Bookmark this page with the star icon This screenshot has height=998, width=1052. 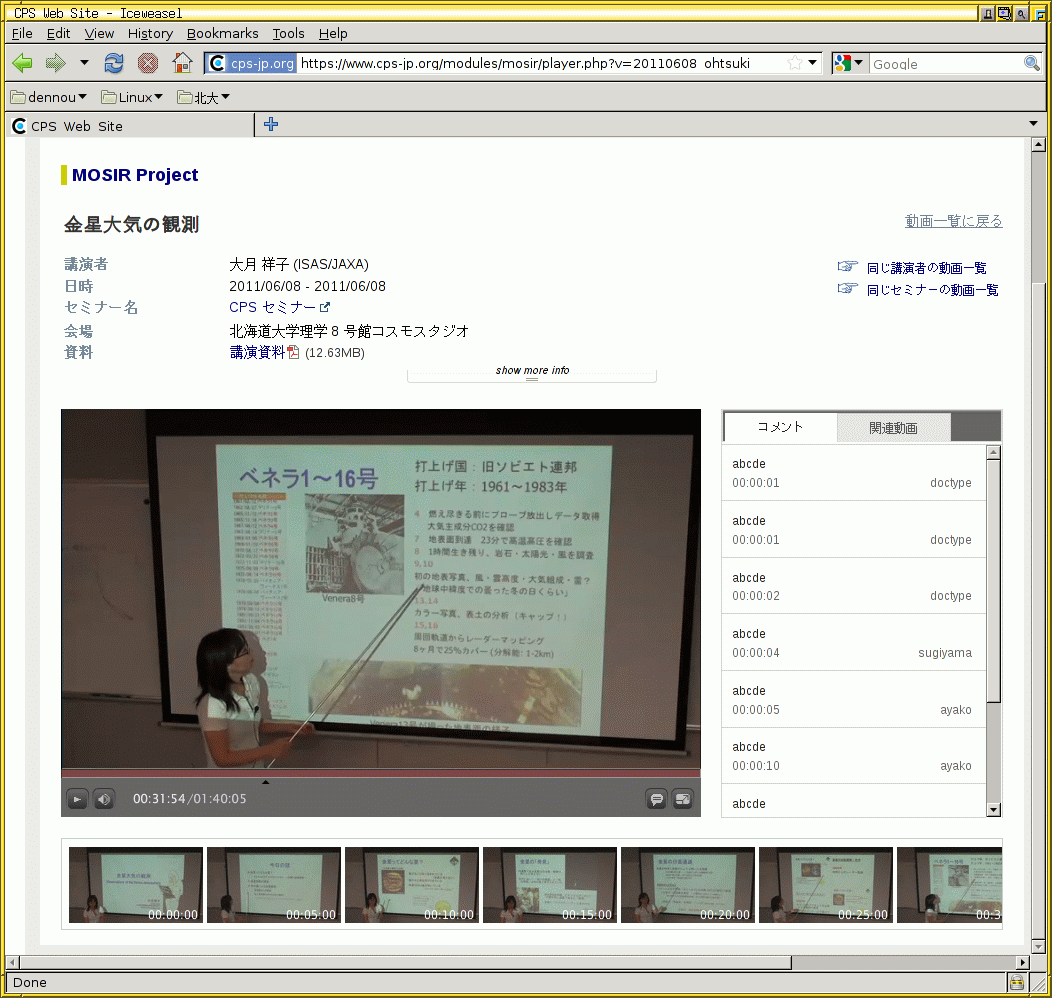pyautogui.click(x=794, y=63)
